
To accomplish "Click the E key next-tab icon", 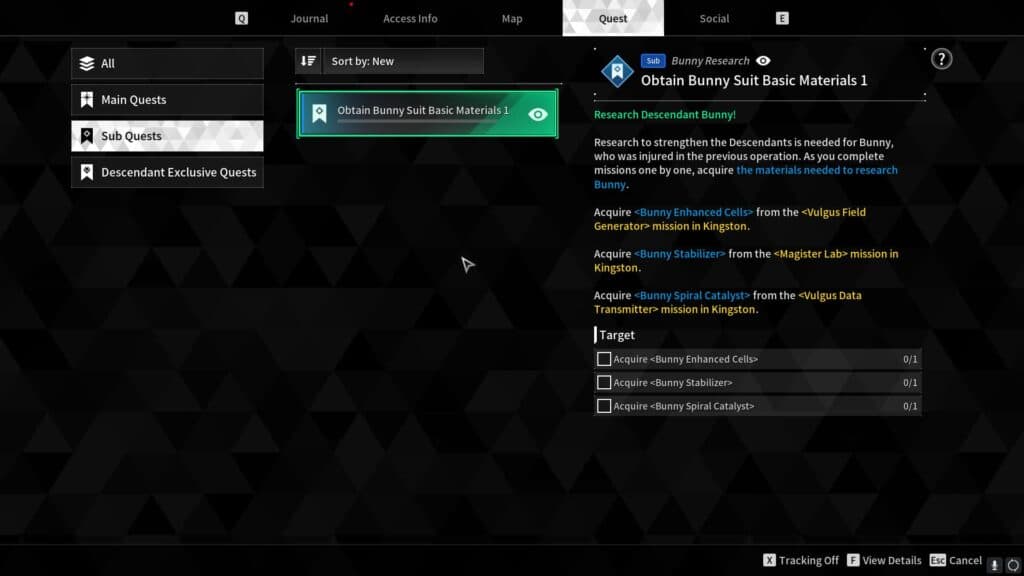I will [x=782, y=18].
